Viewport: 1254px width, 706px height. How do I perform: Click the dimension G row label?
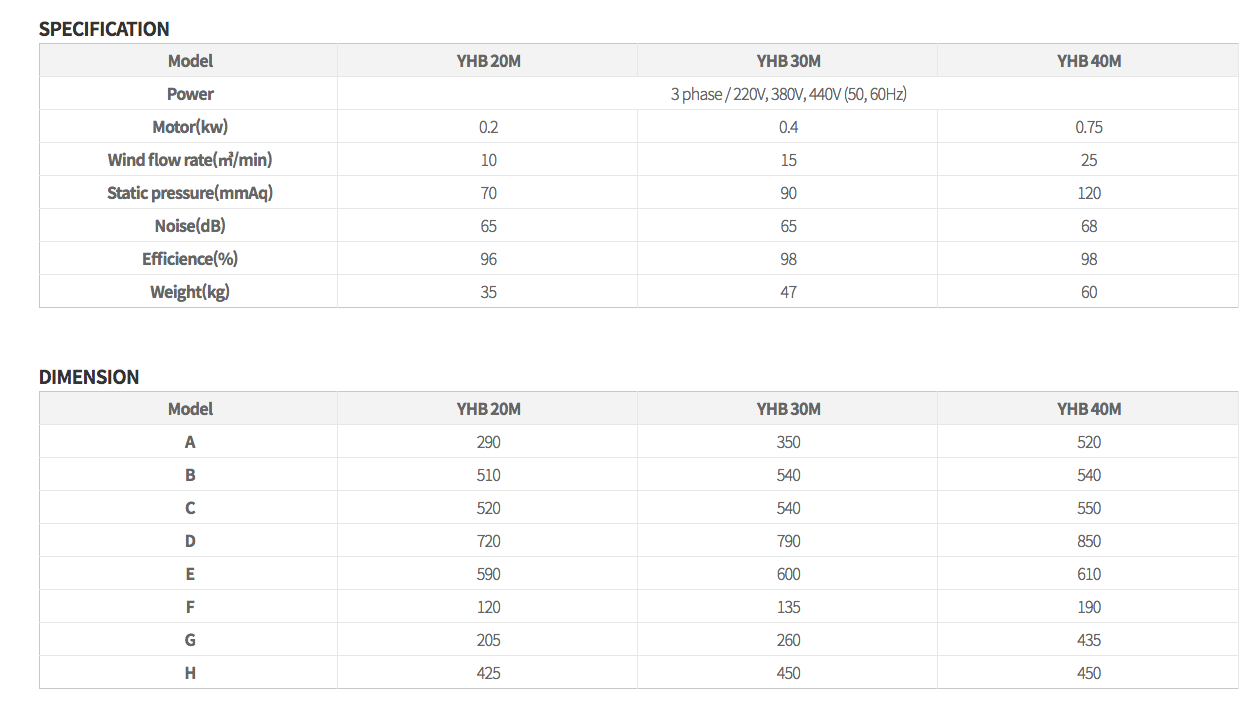pyautogui.click(x=190, y=640)
